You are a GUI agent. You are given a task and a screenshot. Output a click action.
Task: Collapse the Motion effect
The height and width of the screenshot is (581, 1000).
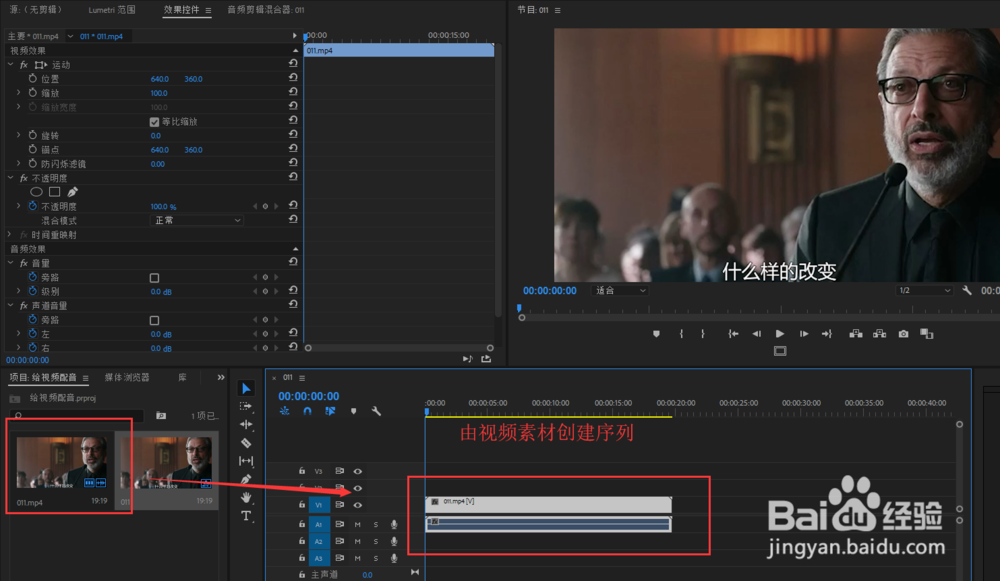10,64
